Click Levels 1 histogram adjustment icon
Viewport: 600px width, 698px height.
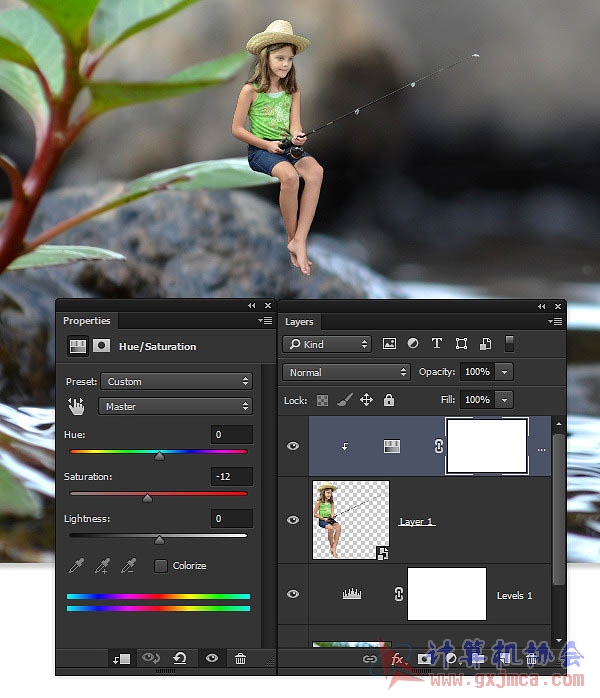352,594
